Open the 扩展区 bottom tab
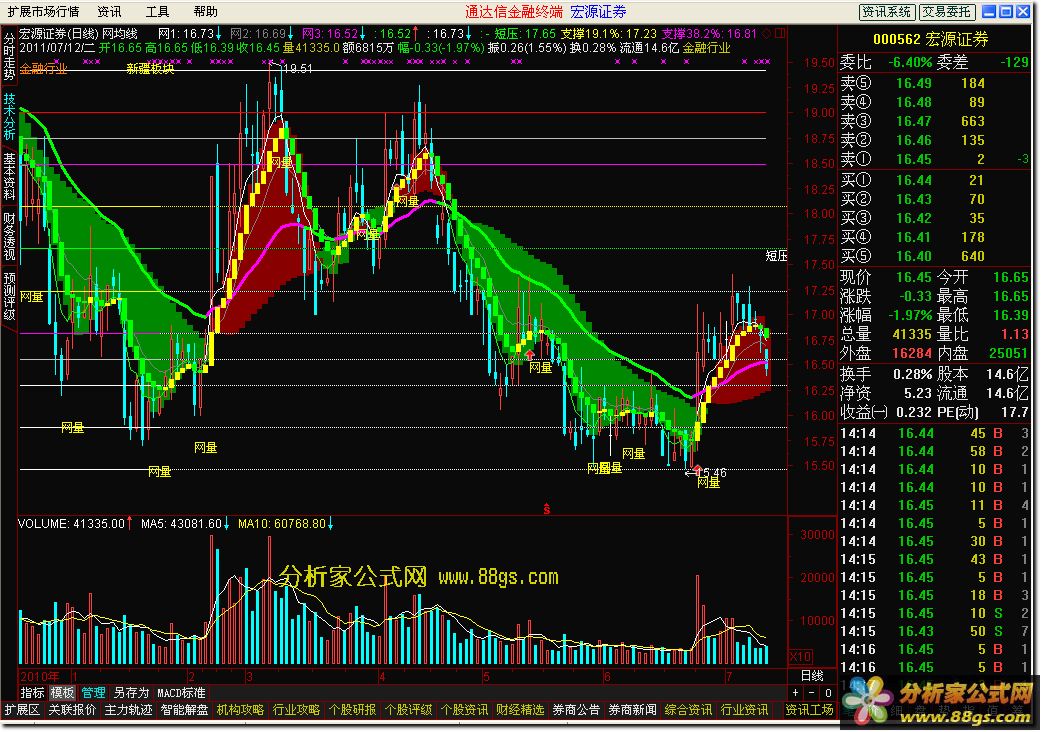 22,710
